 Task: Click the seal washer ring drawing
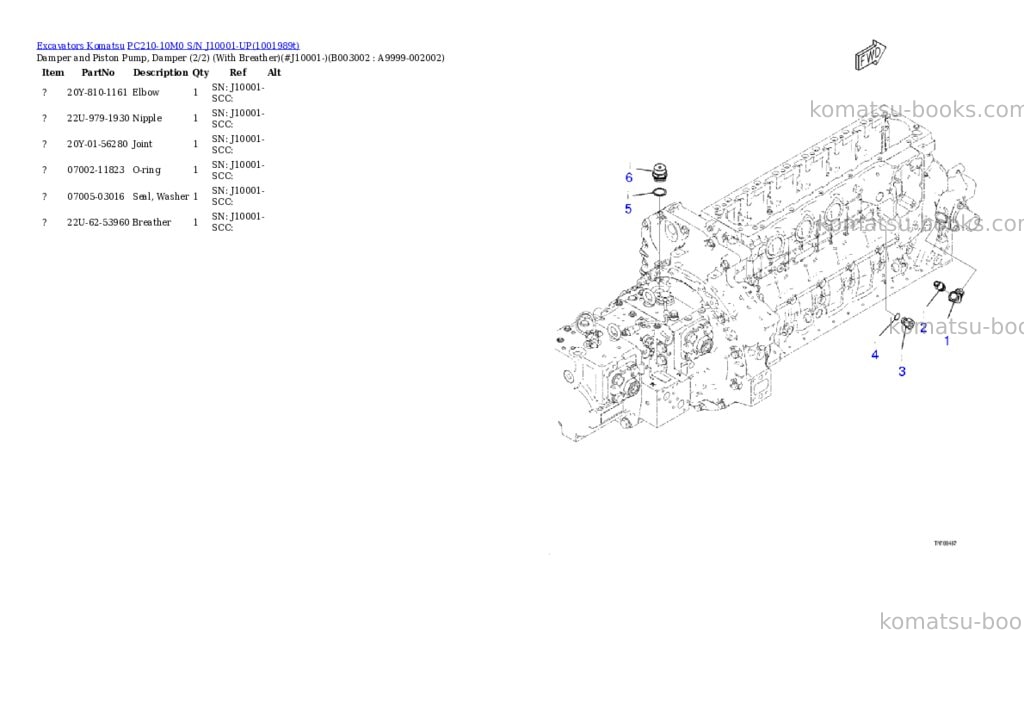(x=659, y=193)
